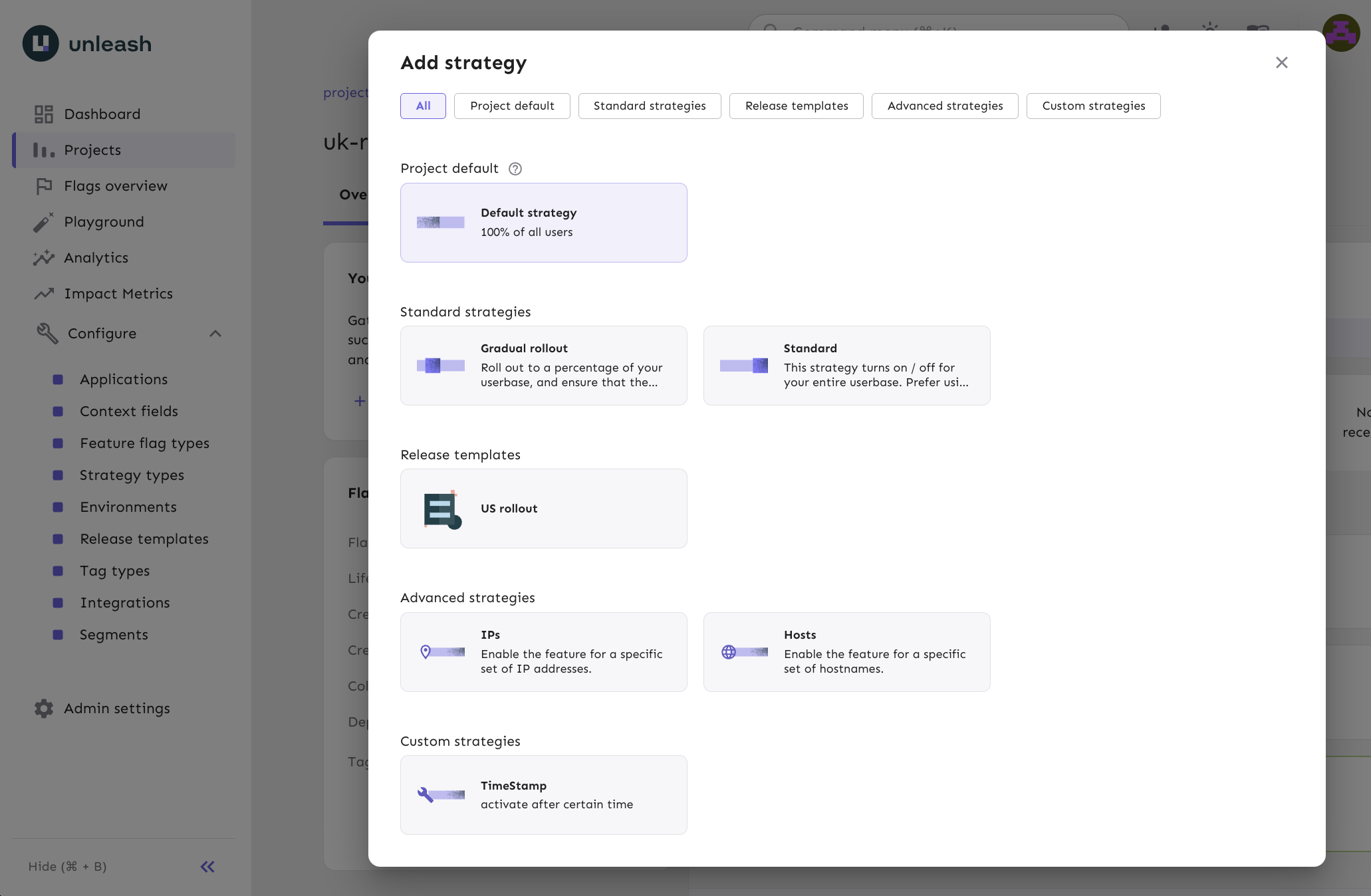Viewport: 1371px width, 896px height.
Task: Choose the Gradual rollout strategy card
Action: [543, 366]
